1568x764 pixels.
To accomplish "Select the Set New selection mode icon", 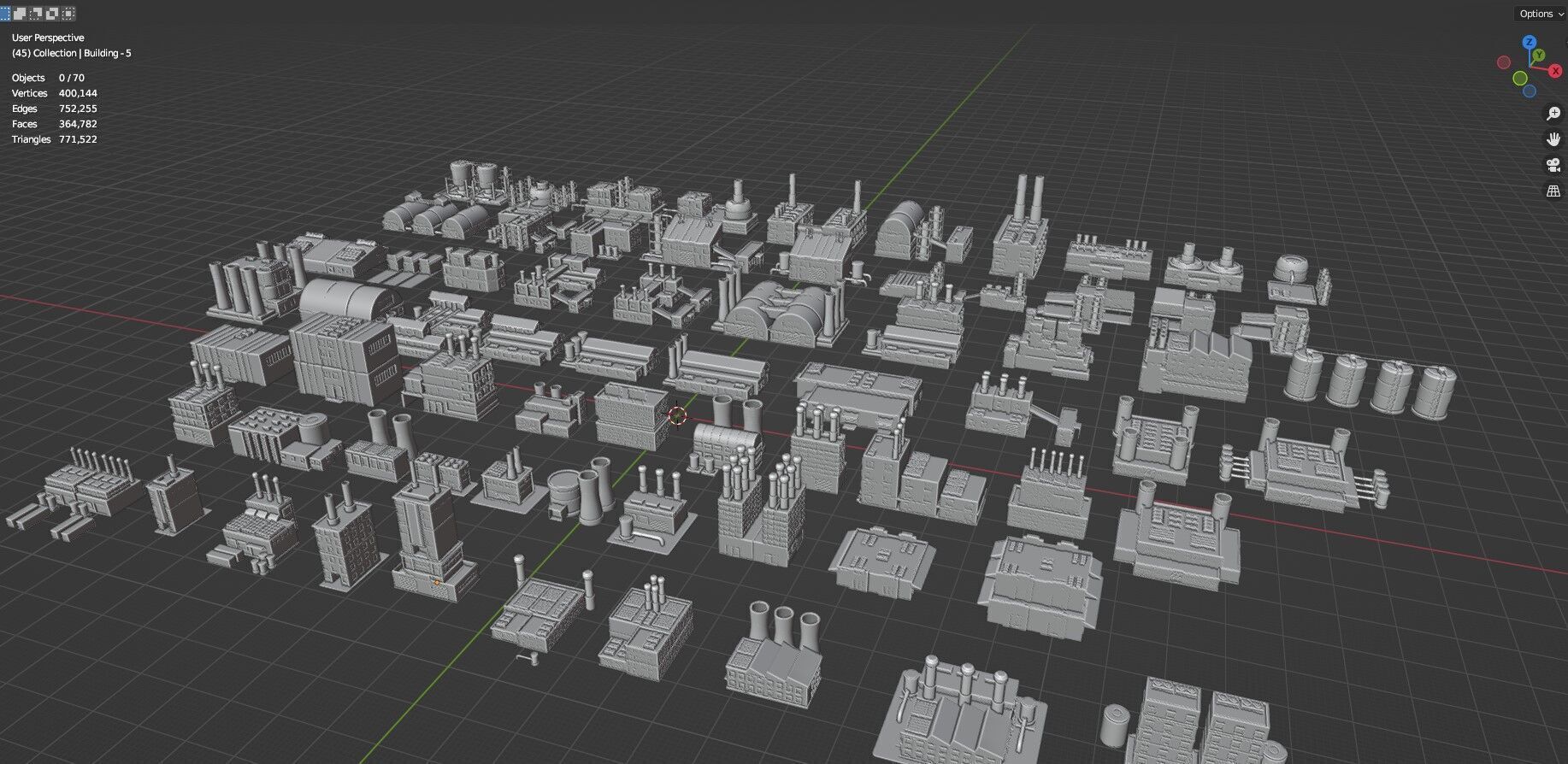I will 4,14.
